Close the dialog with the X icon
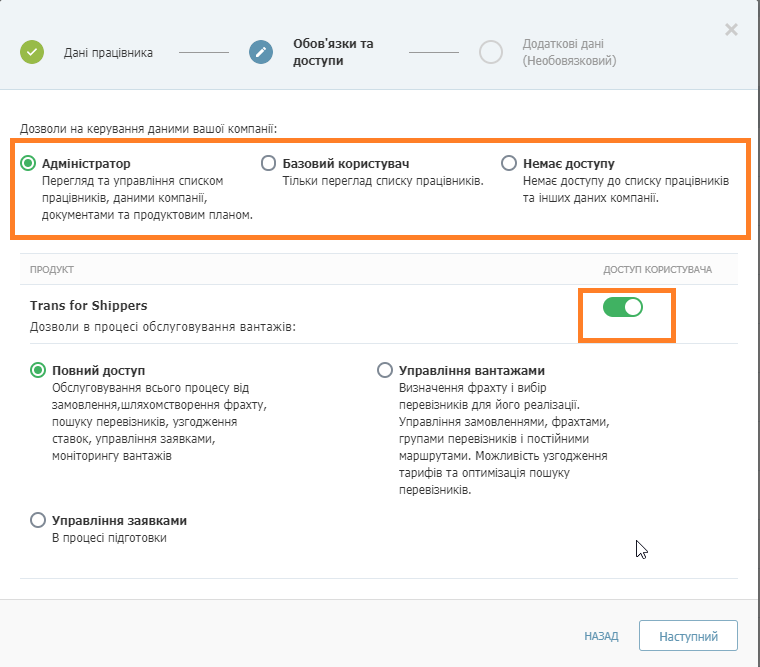Image resolution: width=760 pixels, height=667 pixels. [x=731, y=30]
